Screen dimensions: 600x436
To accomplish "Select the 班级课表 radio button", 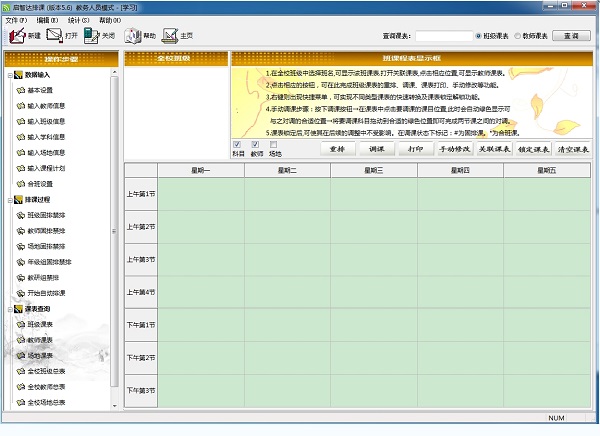I will (479, 36).
